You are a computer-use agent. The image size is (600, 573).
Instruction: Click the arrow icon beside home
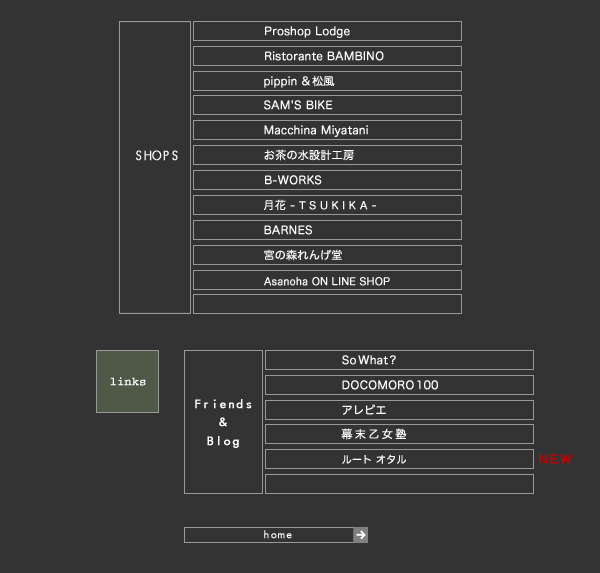[361, 535]
